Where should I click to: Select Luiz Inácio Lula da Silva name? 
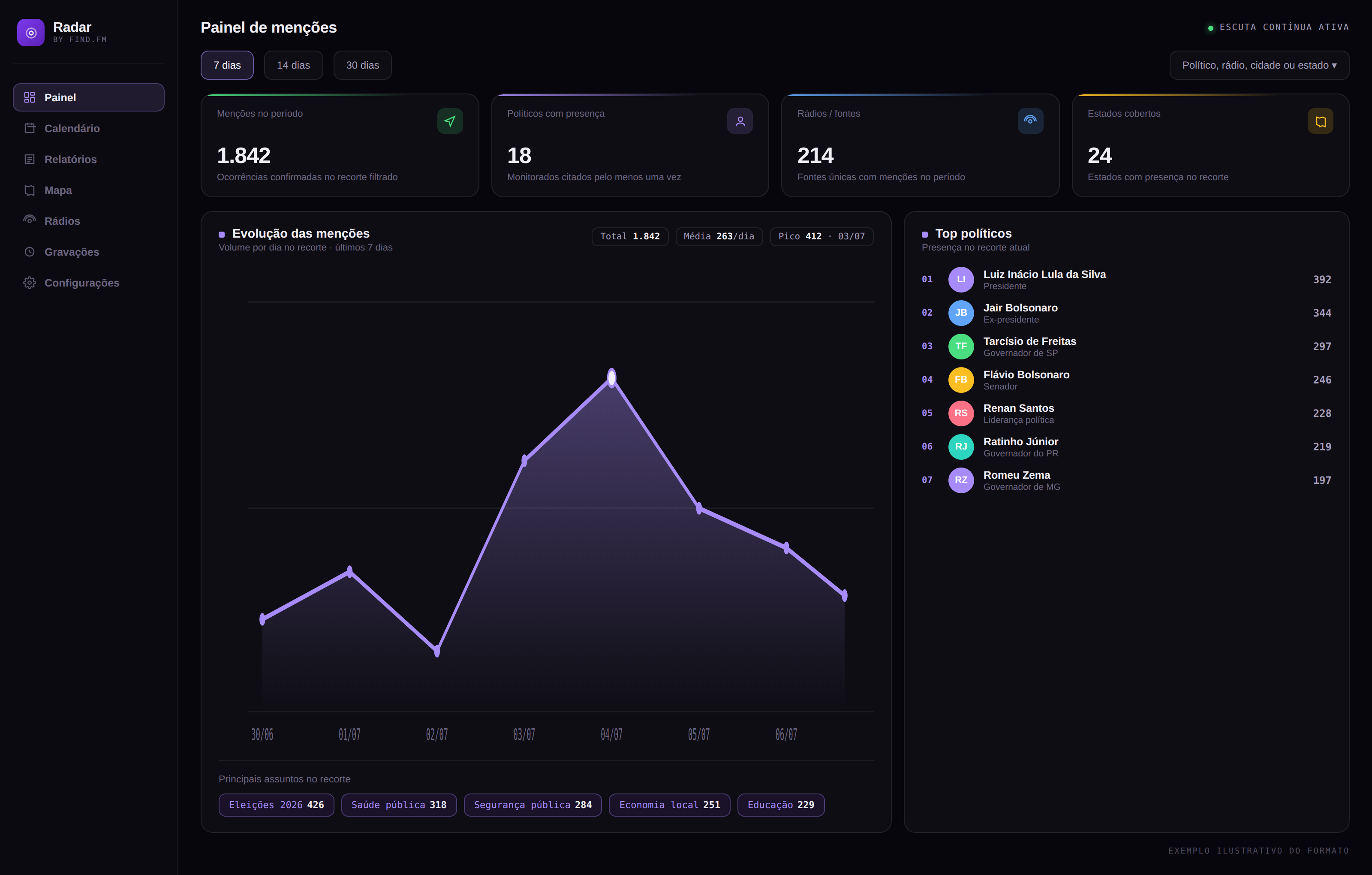click(1044, 274)
